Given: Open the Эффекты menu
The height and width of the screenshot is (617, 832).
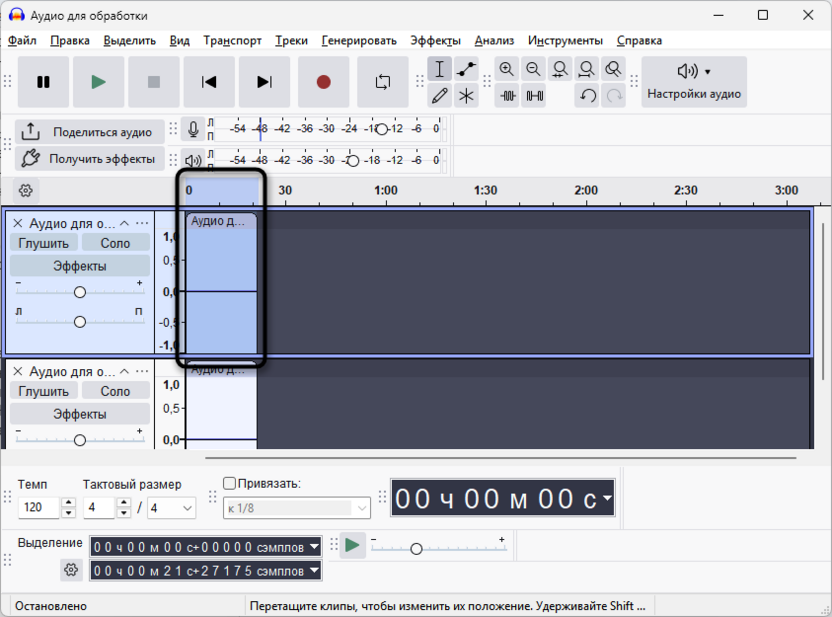Looking at the screenshot, I should pyautogui.click(x=435, y=40).
